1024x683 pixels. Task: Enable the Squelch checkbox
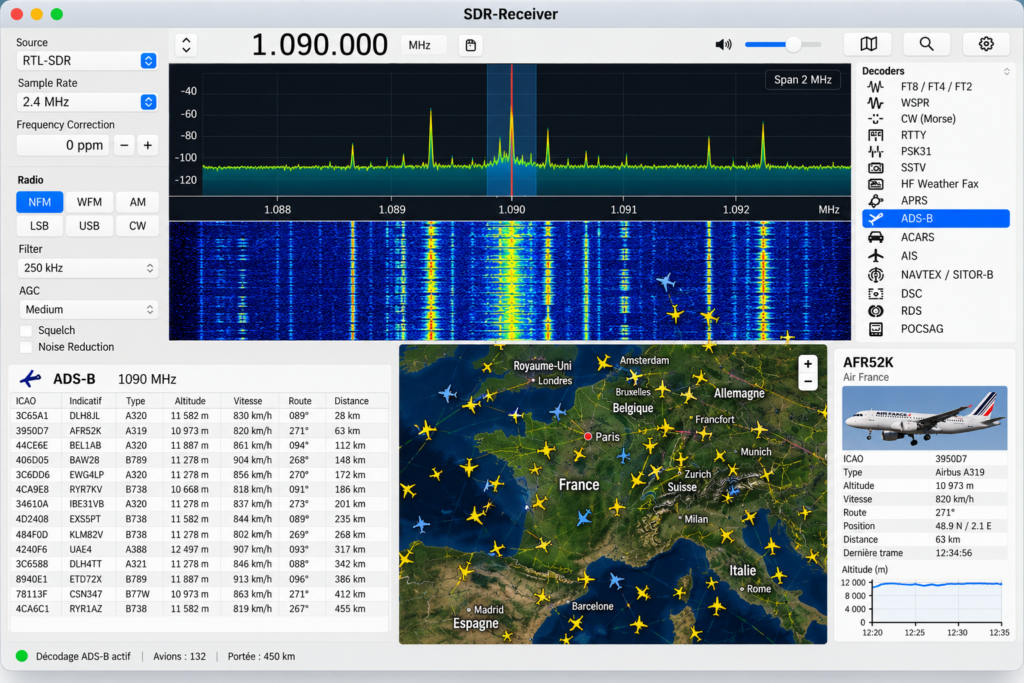(x=26, y=330)
